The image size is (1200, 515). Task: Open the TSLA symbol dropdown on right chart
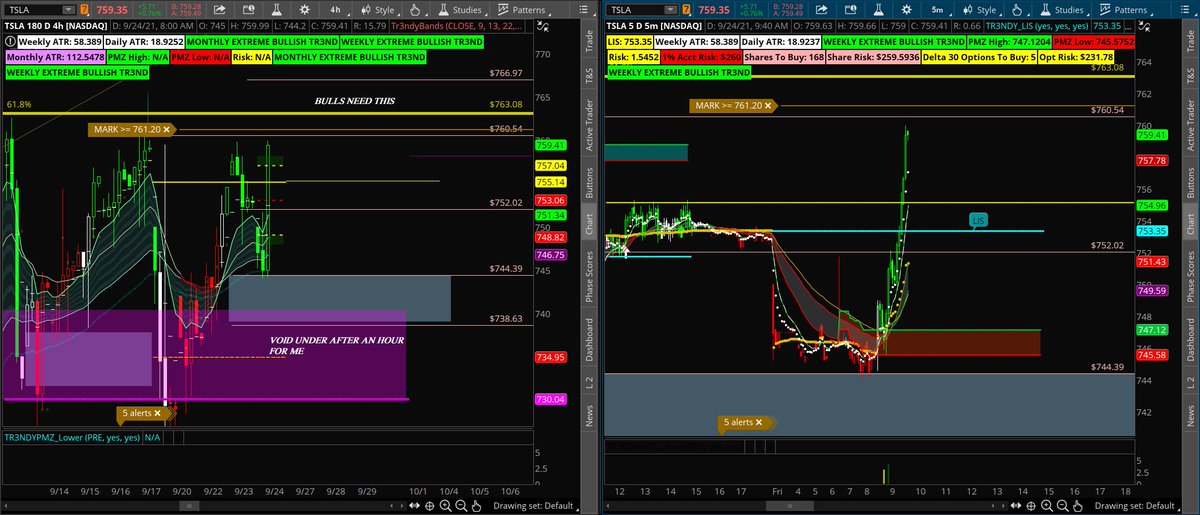tap(671, 9)
